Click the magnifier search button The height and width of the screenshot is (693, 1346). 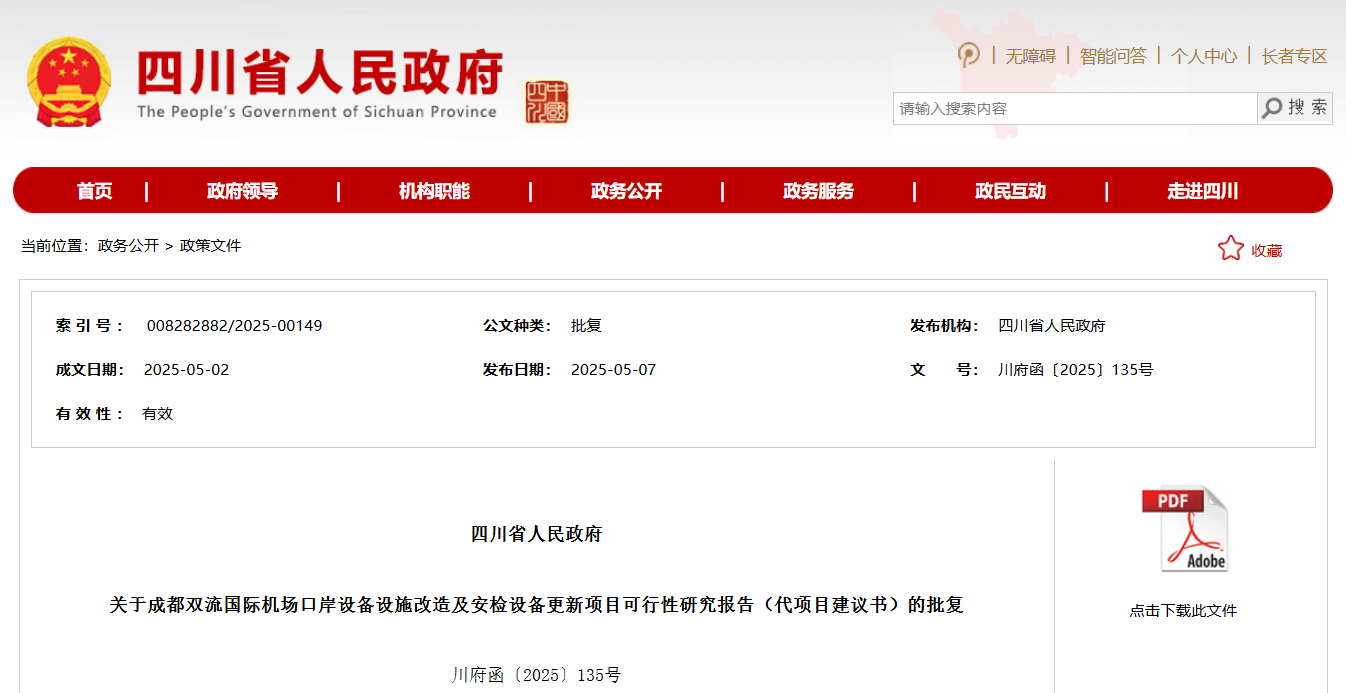pyautogui.click(x=1294, y=108)
